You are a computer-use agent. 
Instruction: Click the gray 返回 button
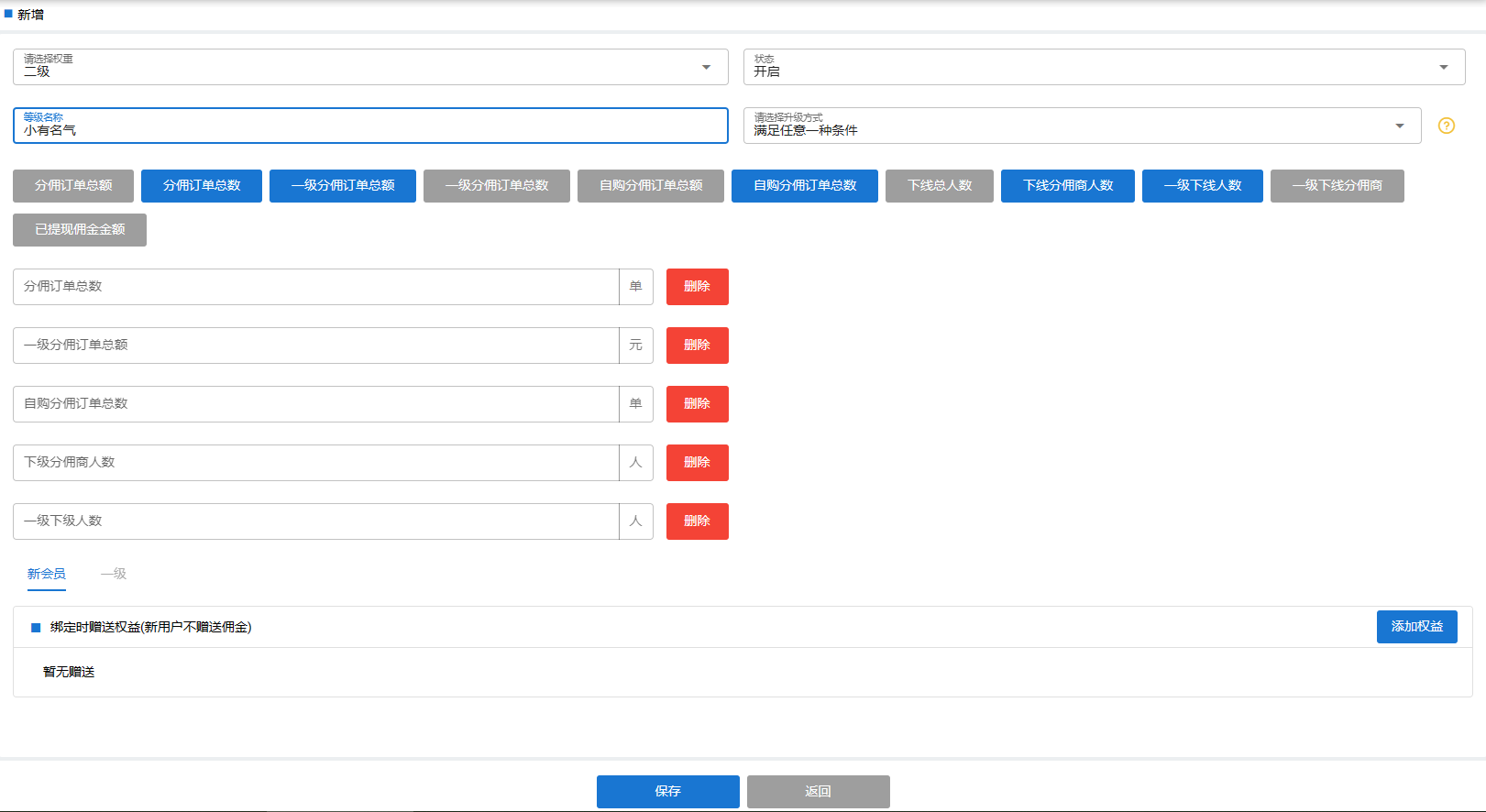point(819,792)
